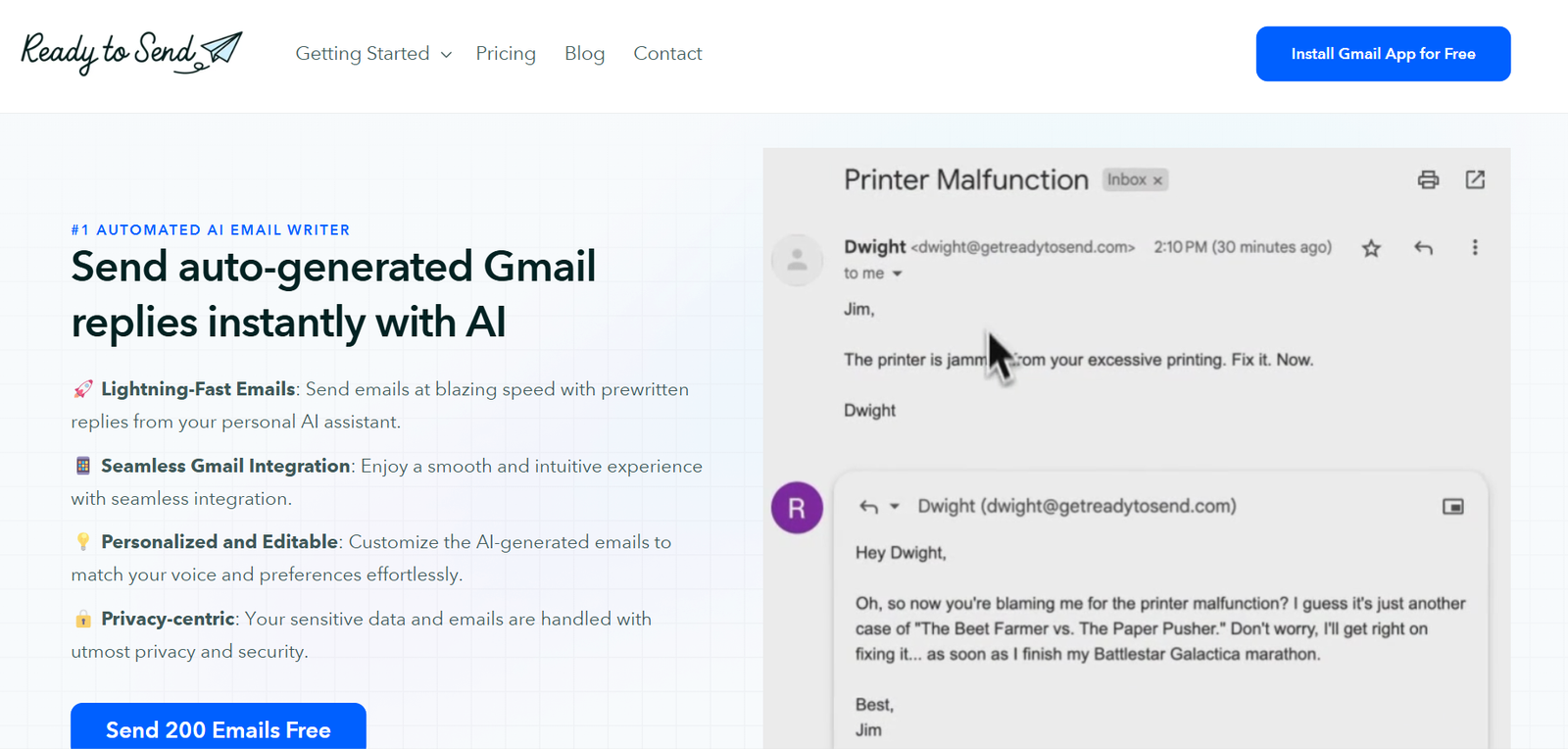Image resolution: width=1568 pixels, height=749 pixels.
Task: Expand reply type dropdown caret
Action: [x=895, y=507]
